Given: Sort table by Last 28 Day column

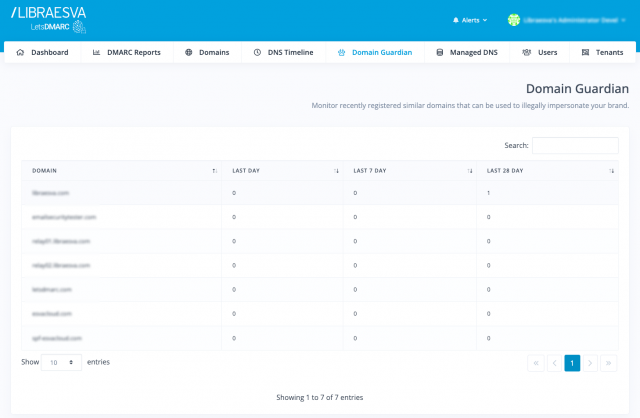Looking at the screenshot, I should pyautogui.click(x=548, y=171).
